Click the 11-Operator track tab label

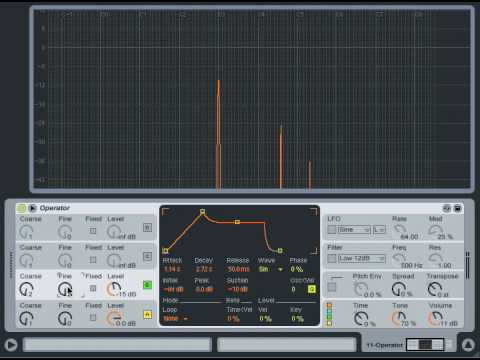(384, 345)
